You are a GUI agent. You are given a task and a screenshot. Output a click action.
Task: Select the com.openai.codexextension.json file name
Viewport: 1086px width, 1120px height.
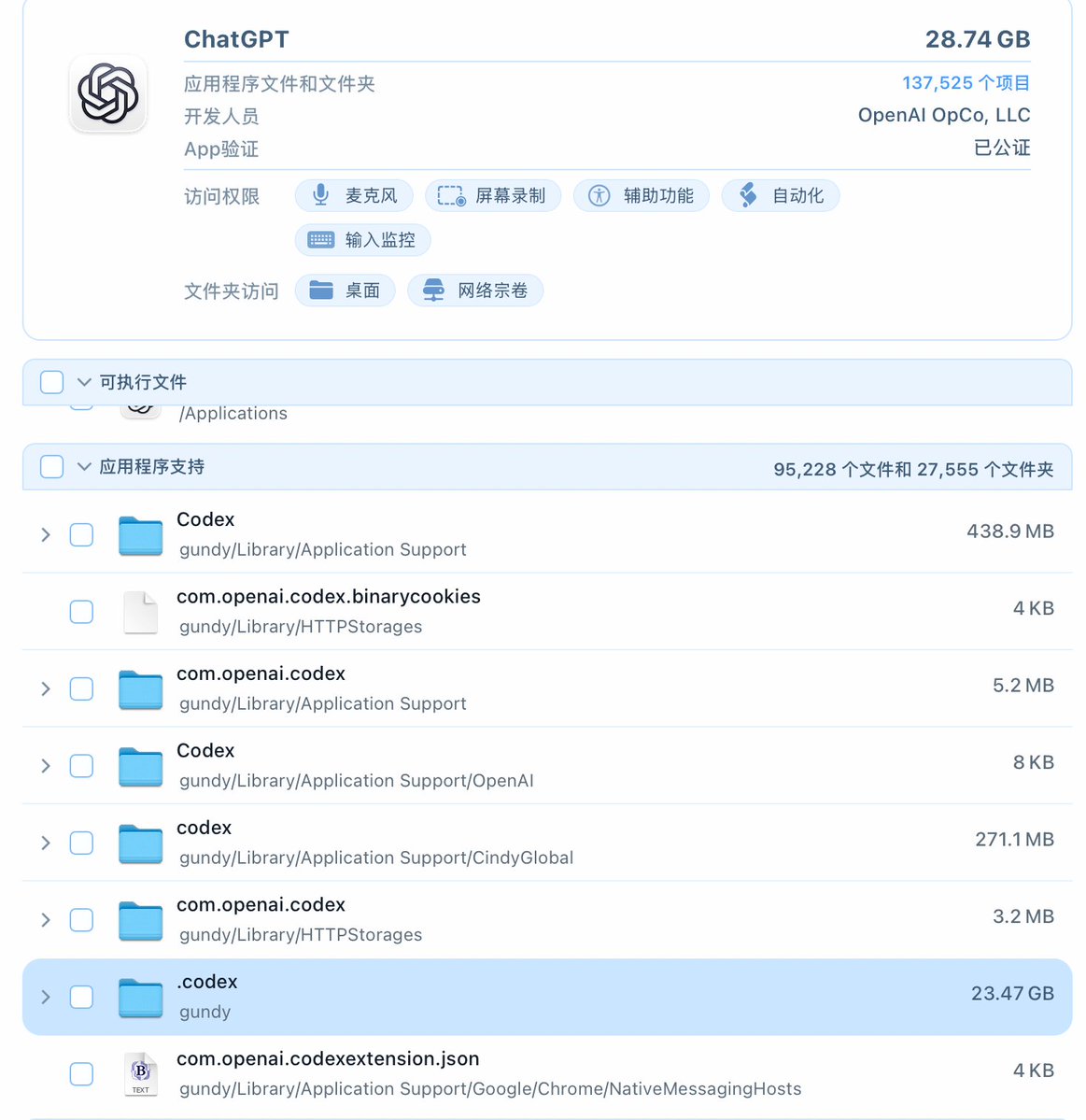click(x=328, y=1058)
